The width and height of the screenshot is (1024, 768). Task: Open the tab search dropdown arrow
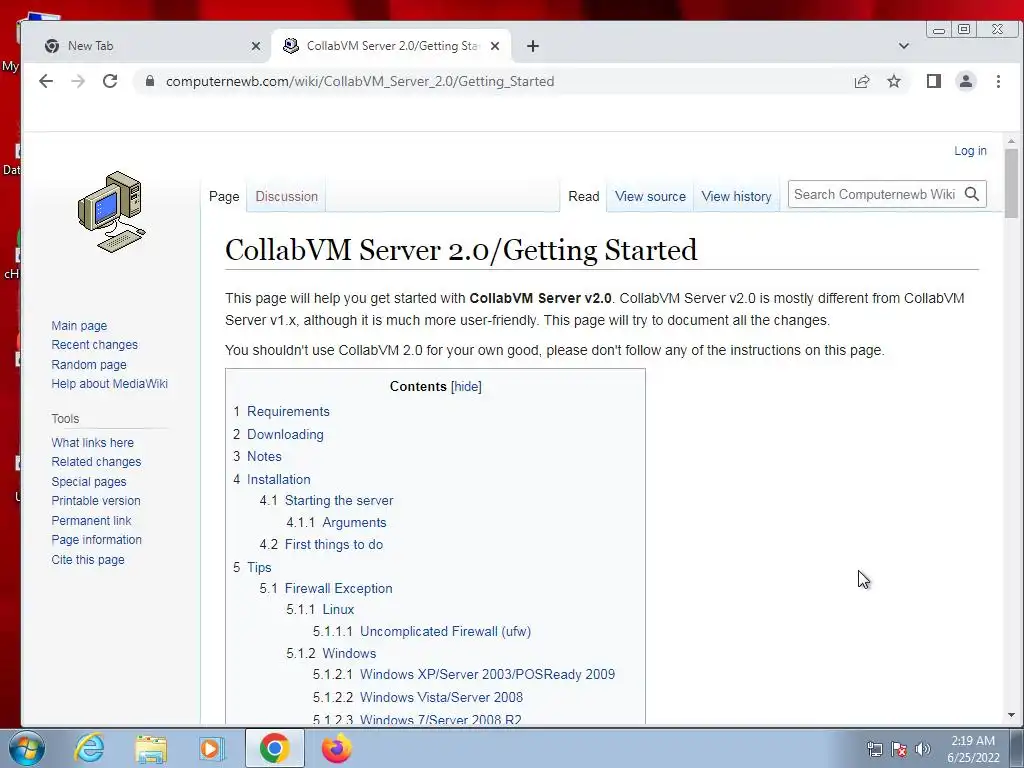point(904,46)
